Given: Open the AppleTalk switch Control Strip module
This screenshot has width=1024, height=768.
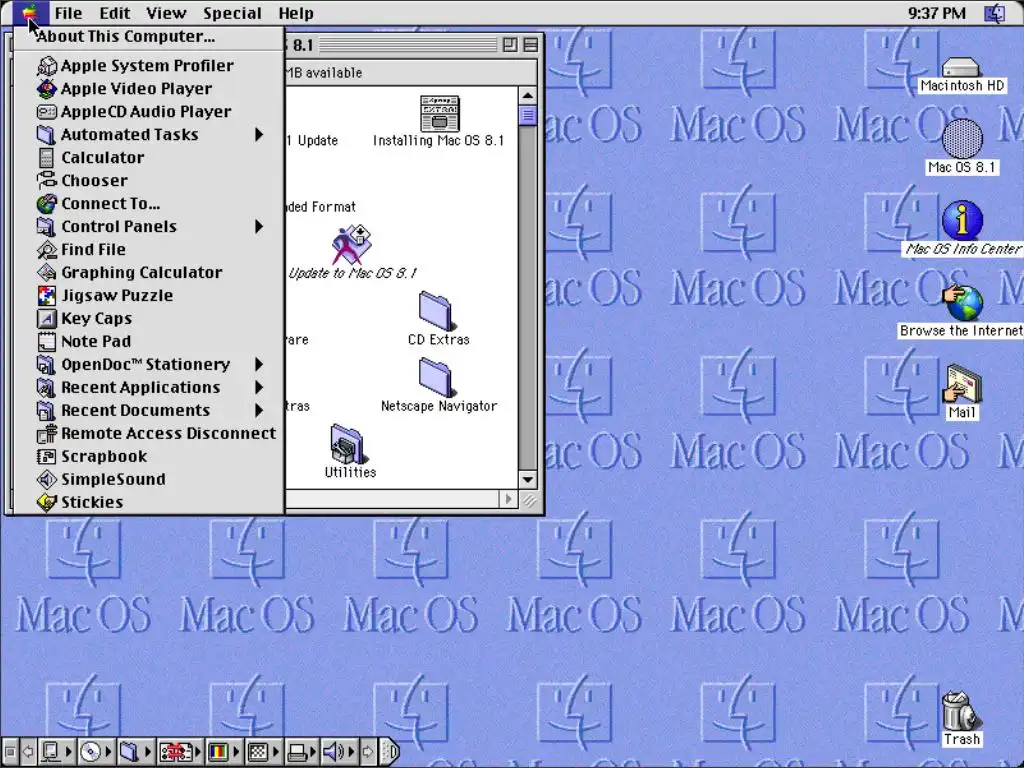Looking at the screenshot, I should (x=55, y=752).
